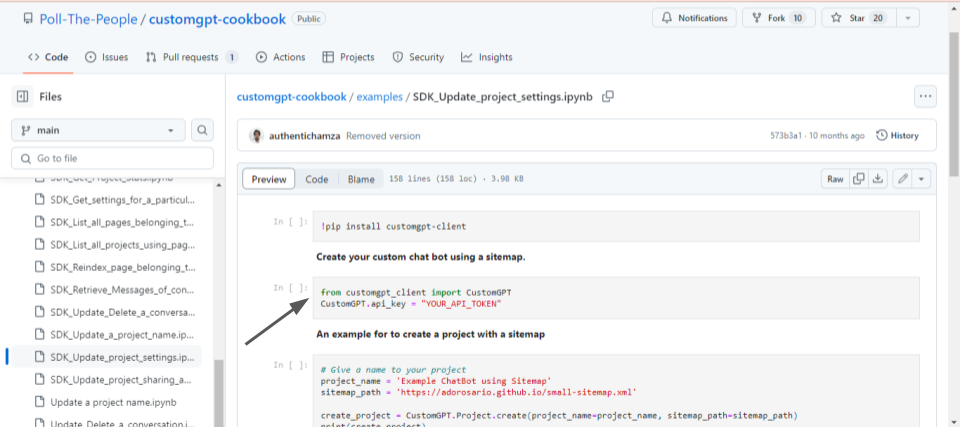Screen dimensions: 960x427
Task: Click the file tree scrollbar
Action: (219, 392)
